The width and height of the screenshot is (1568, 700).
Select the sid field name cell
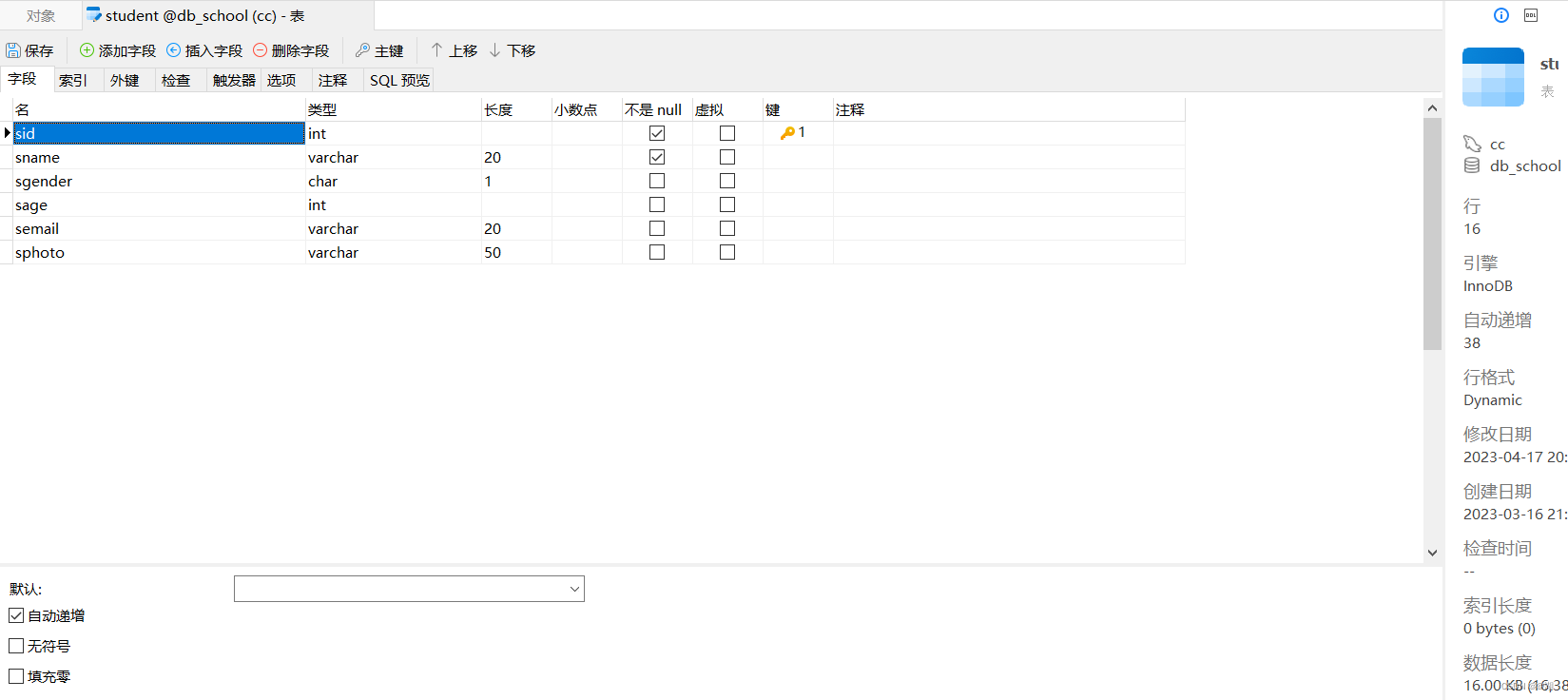point(159,133)
